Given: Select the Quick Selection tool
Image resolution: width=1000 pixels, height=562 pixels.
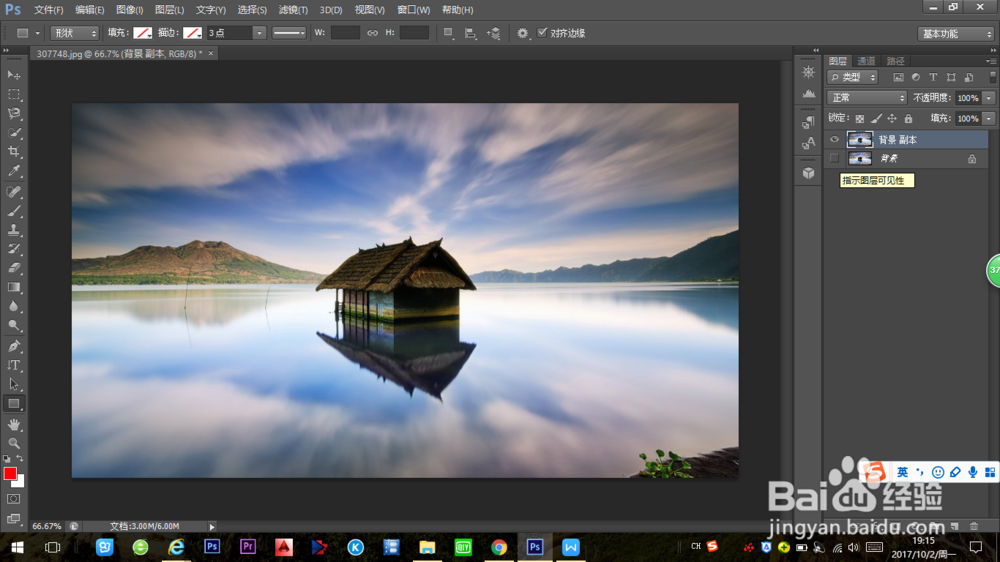Looking at the screenshot, I should pyautogui.click(x=13, y=133).
